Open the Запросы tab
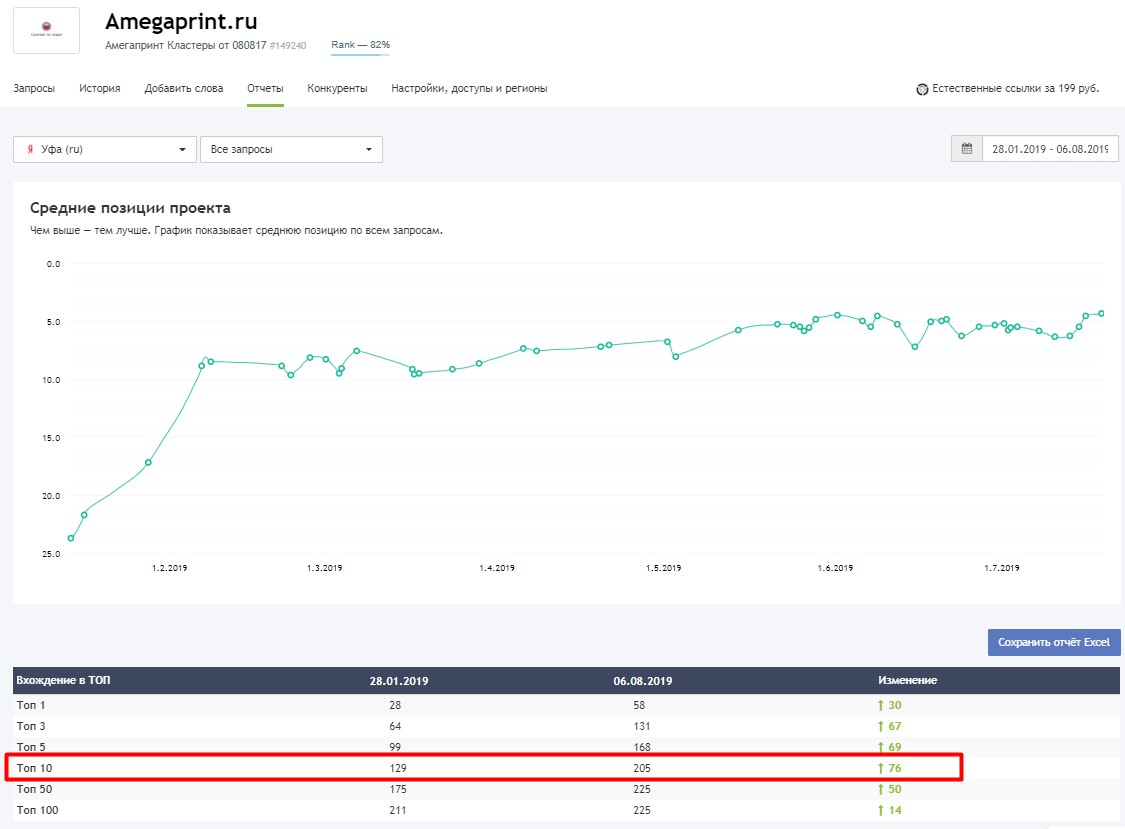This screenshot has width=1125, height=829. pyautogui.click(x=34, y=88)
